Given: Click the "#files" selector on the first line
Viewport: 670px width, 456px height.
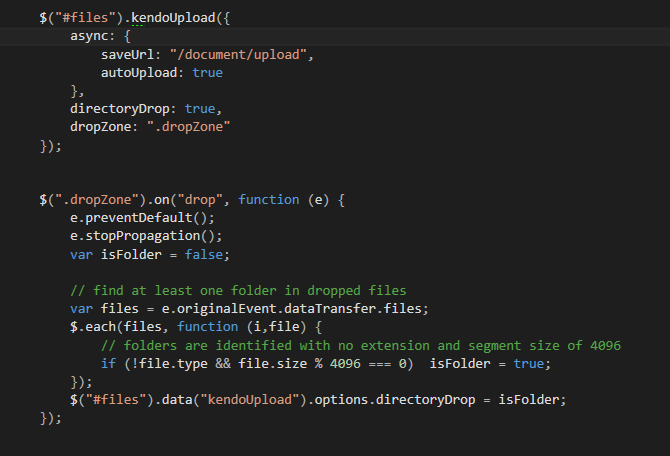Looking at the screenshot, I should (85, 18).
